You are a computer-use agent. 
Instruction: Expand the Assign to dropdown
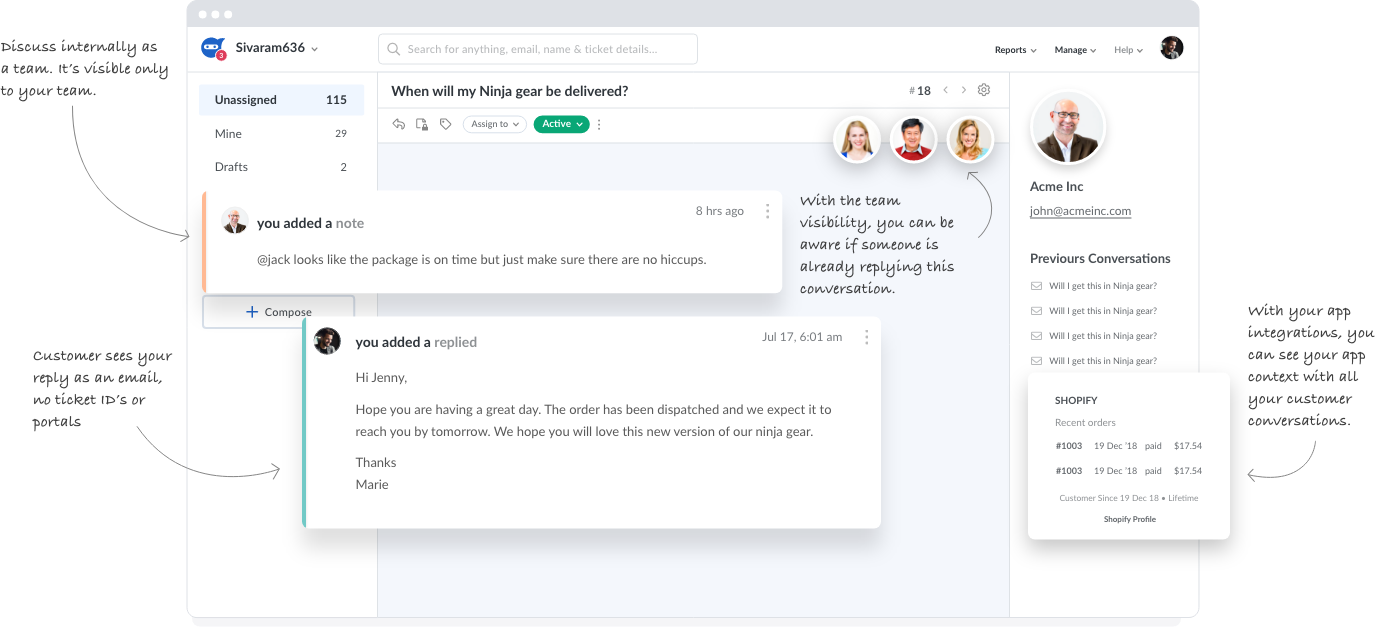pos(496,124)
